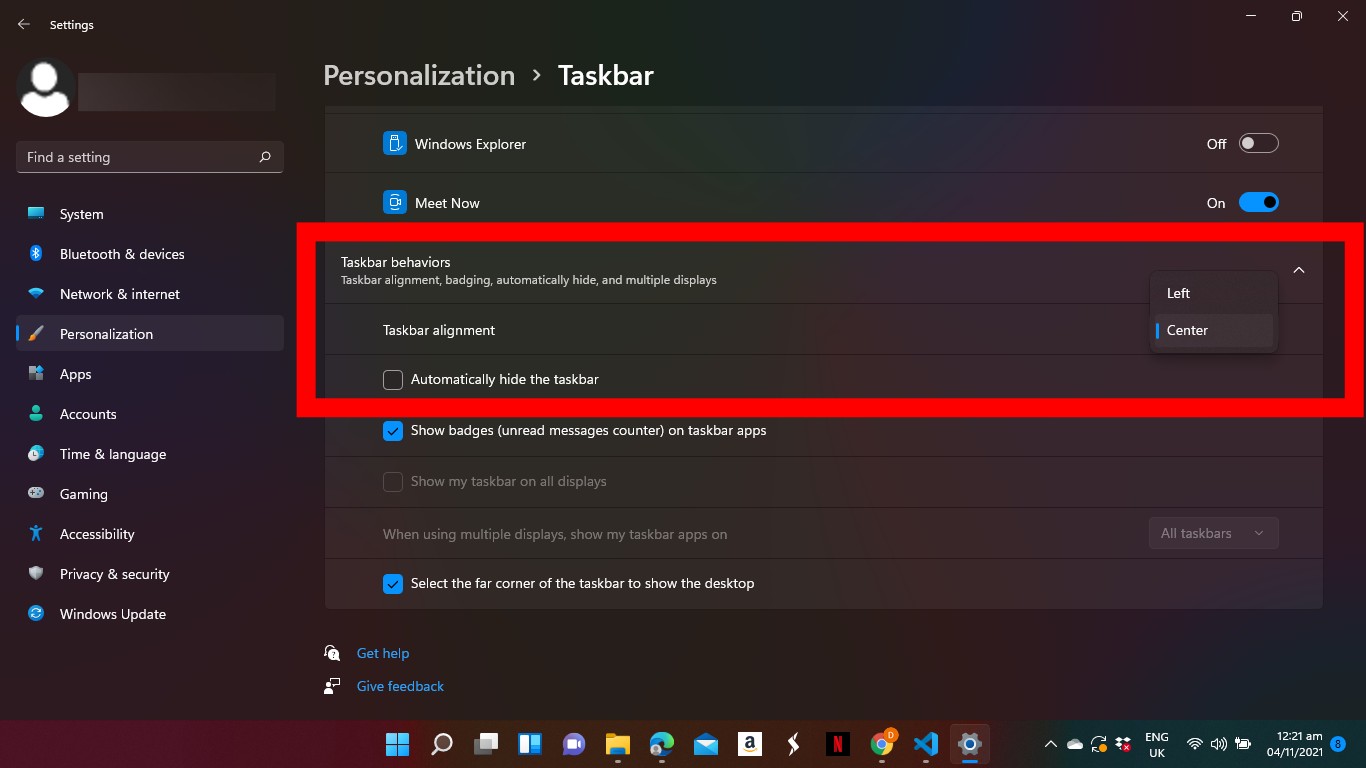The width and height of the screenshot is (1366, 768).
Task: Open taskbar Search
Action: [441, 744]
